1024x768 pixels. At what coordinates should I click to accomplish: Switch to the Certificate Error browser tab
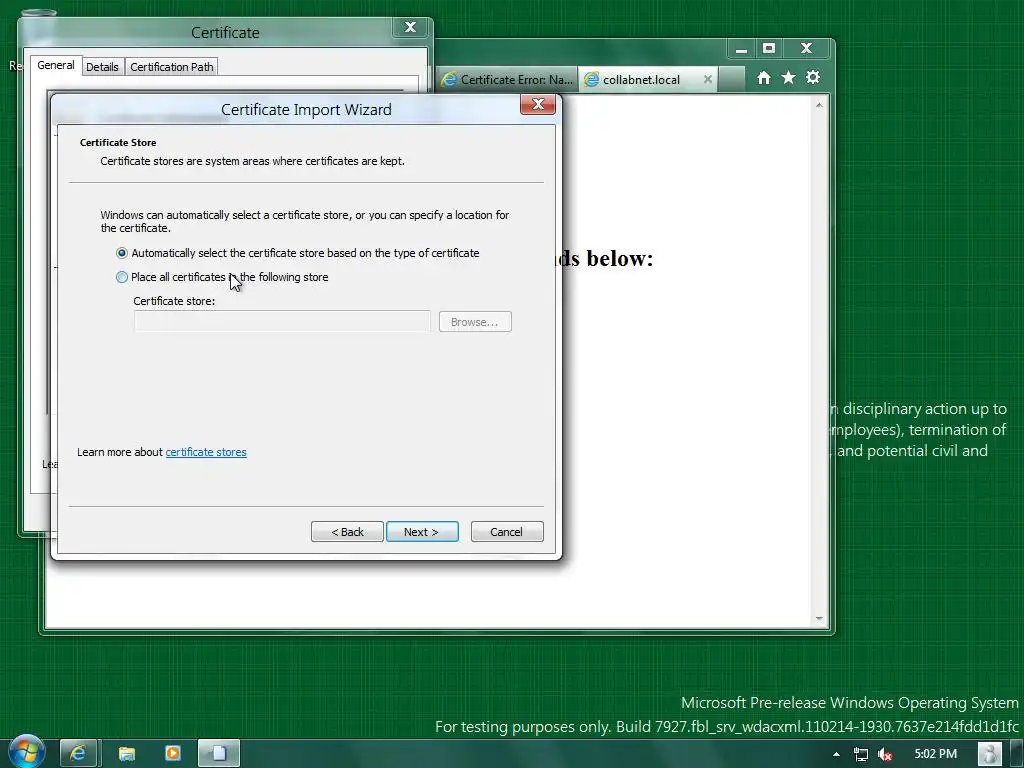pyautogui.click(x=507, y=80)
